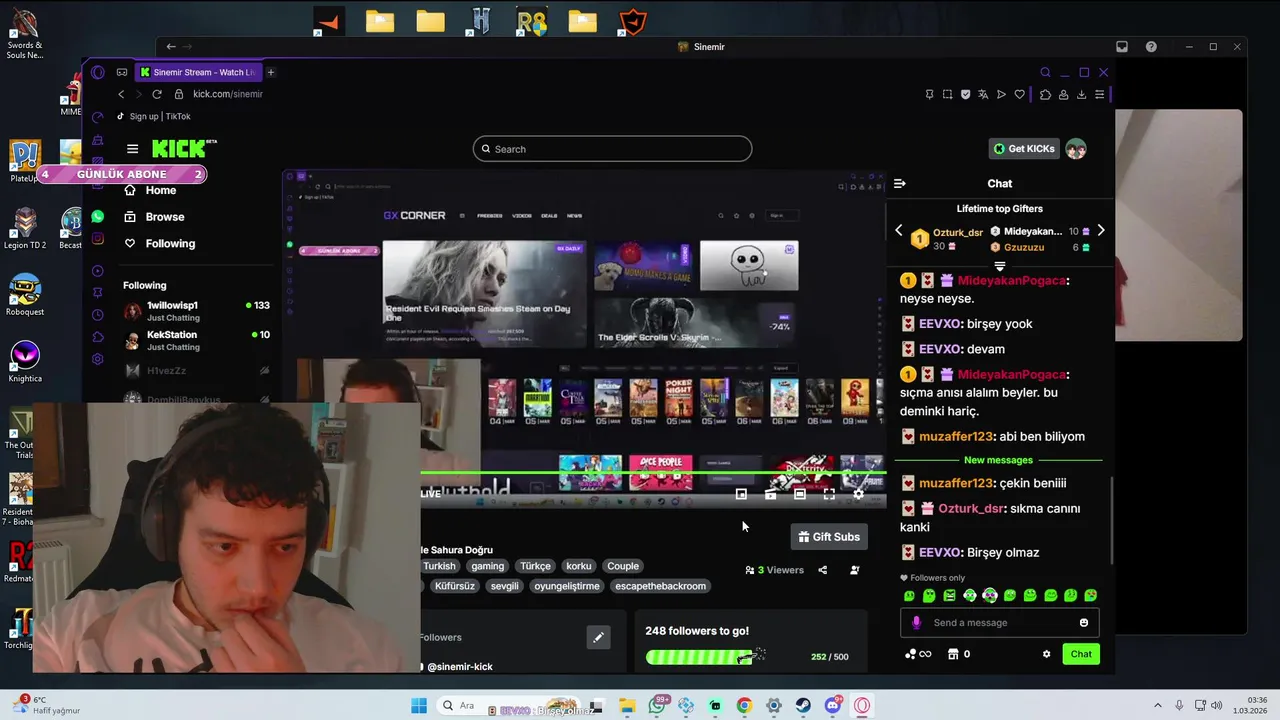Open Opera snapshot tool in the address bar
The width and height of the screenshot is (1280, 720).
coord(947,94)
